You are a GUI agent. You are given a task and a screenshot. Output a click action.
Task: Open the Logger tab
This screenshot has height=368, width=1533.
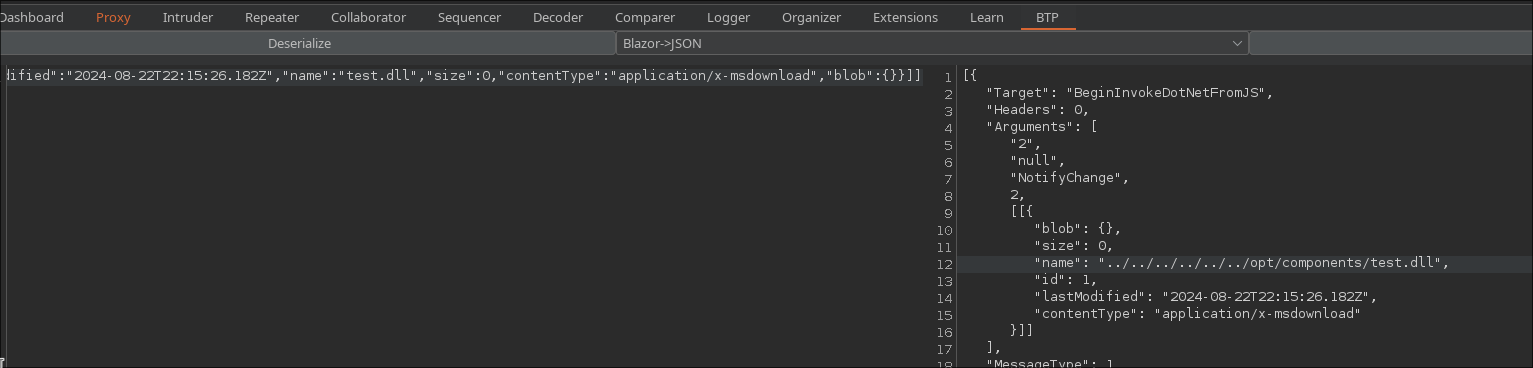pos(728,17)
